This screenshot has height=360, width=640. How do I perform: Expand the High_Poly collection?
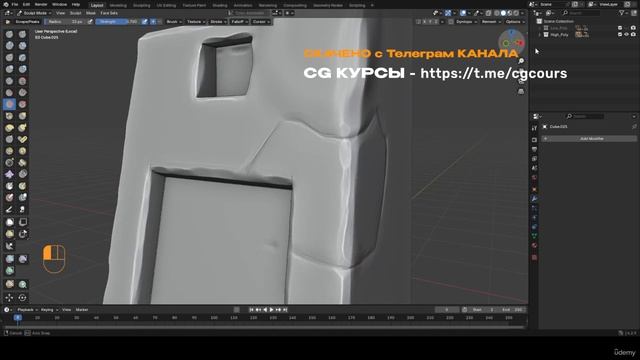pos(540,35)
